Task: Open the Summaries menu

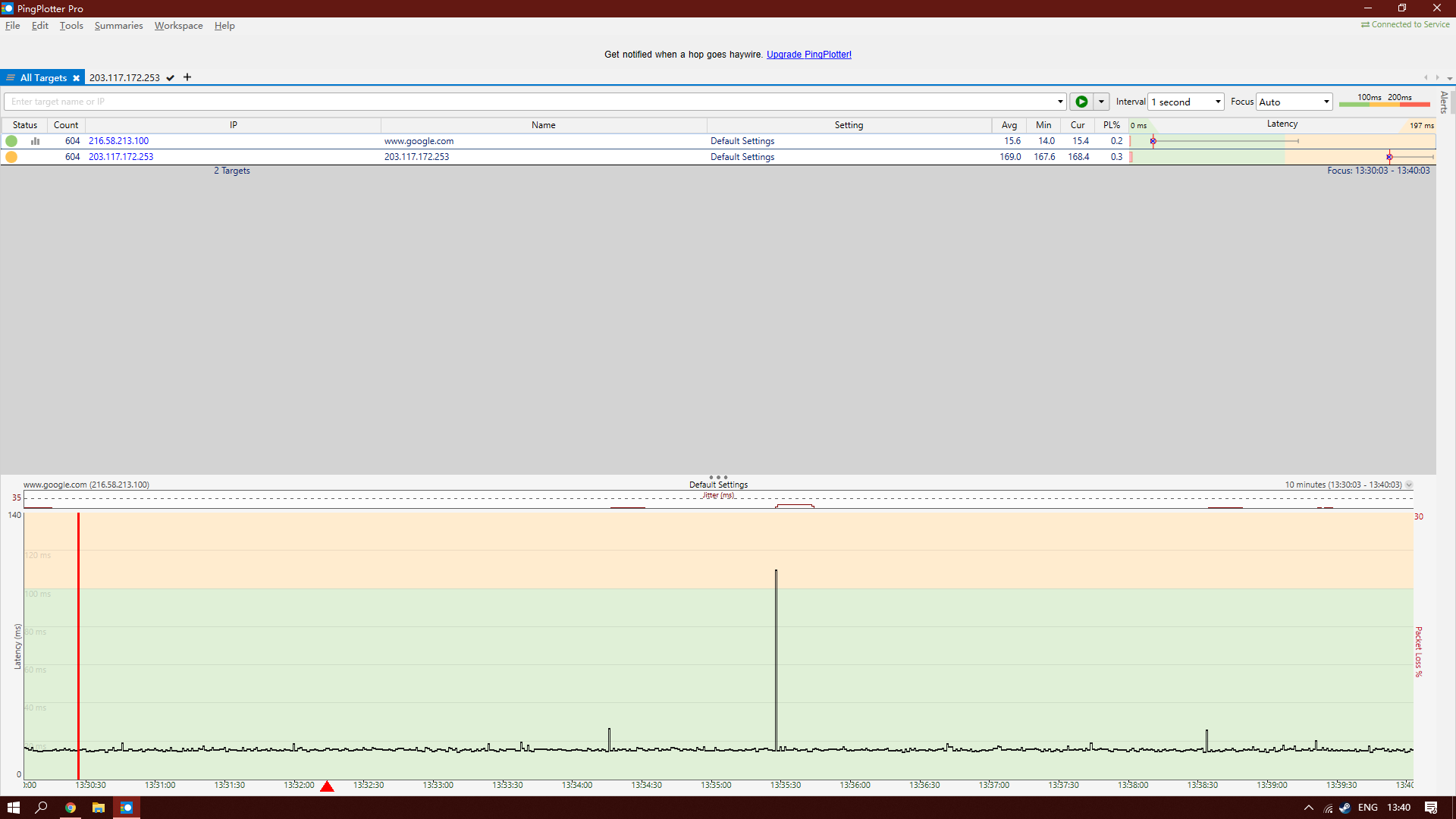Action: coord(118,26)
